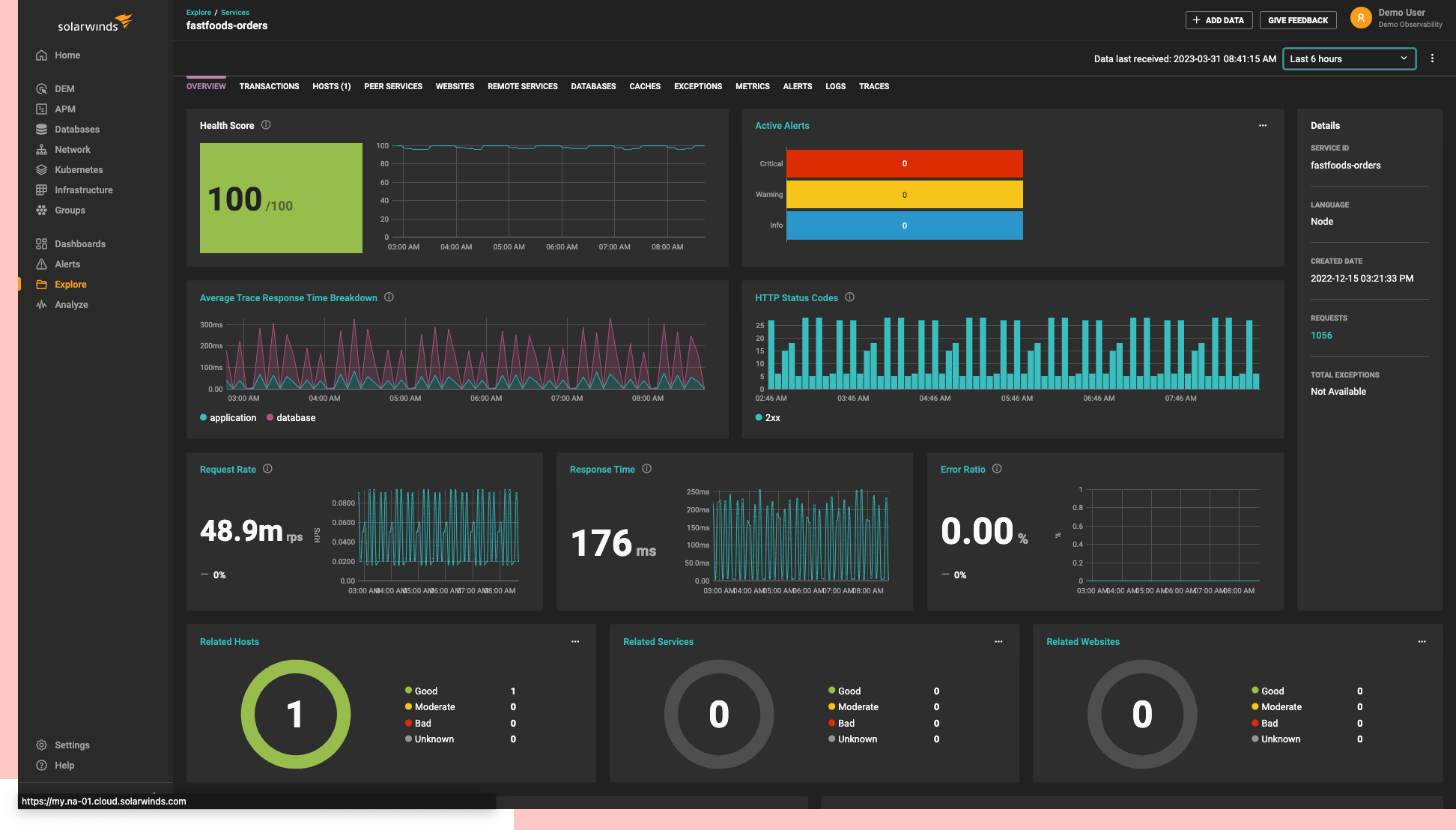Open the Help question icon
Image resolution: width=1456 pixels, height=830 pixels.
(42, 766)
